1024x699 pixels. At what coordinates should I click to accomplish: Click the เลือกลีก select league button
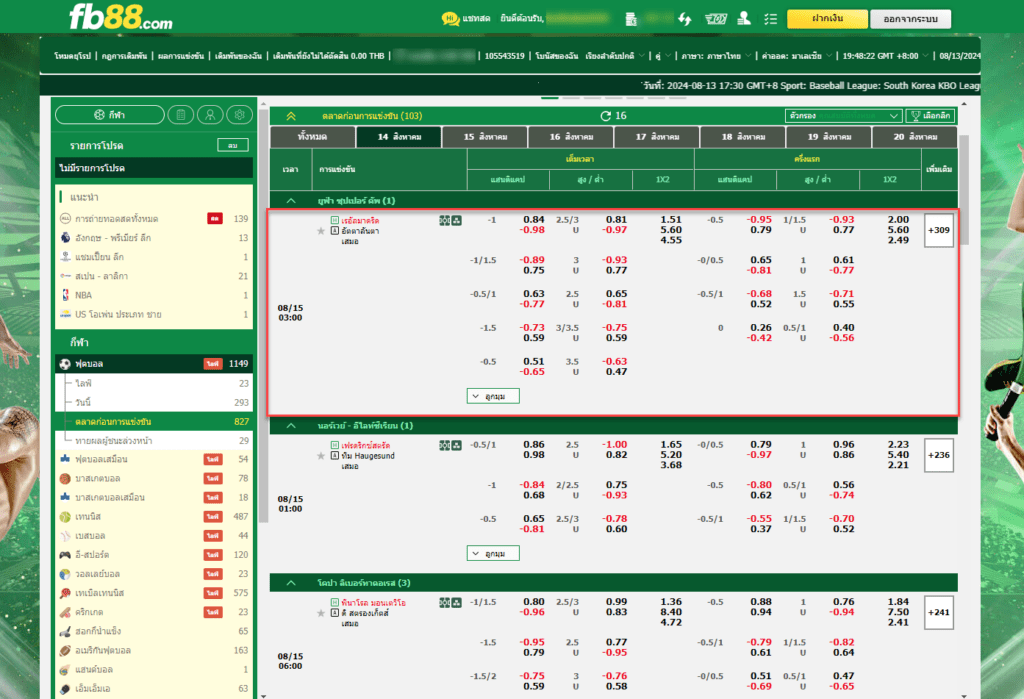click(x=930, y=116)
